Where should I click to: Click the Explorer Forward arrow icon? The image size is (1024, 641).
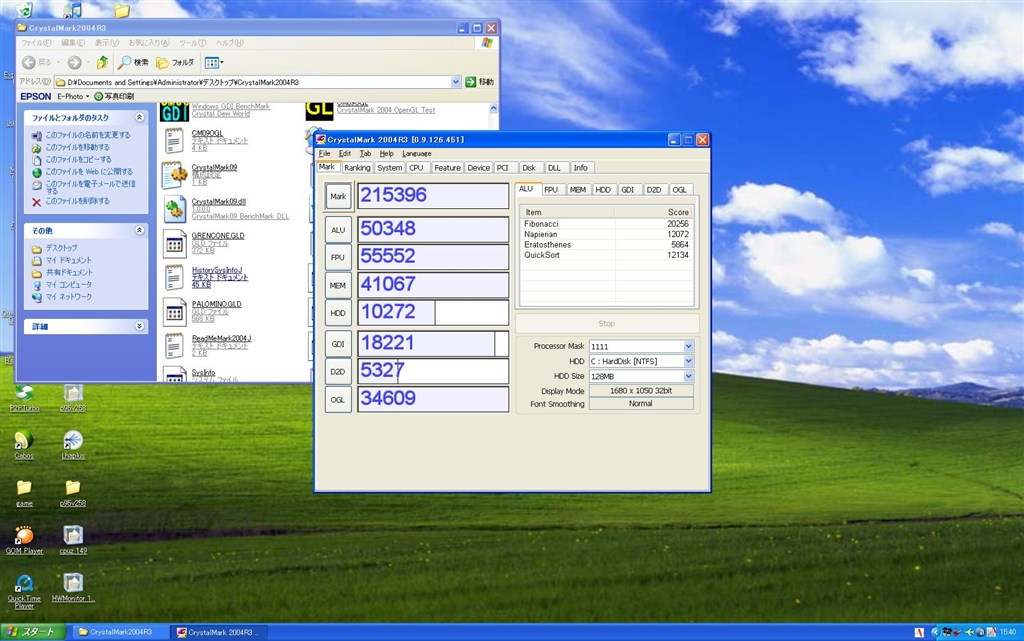click(x=74, y=63)
